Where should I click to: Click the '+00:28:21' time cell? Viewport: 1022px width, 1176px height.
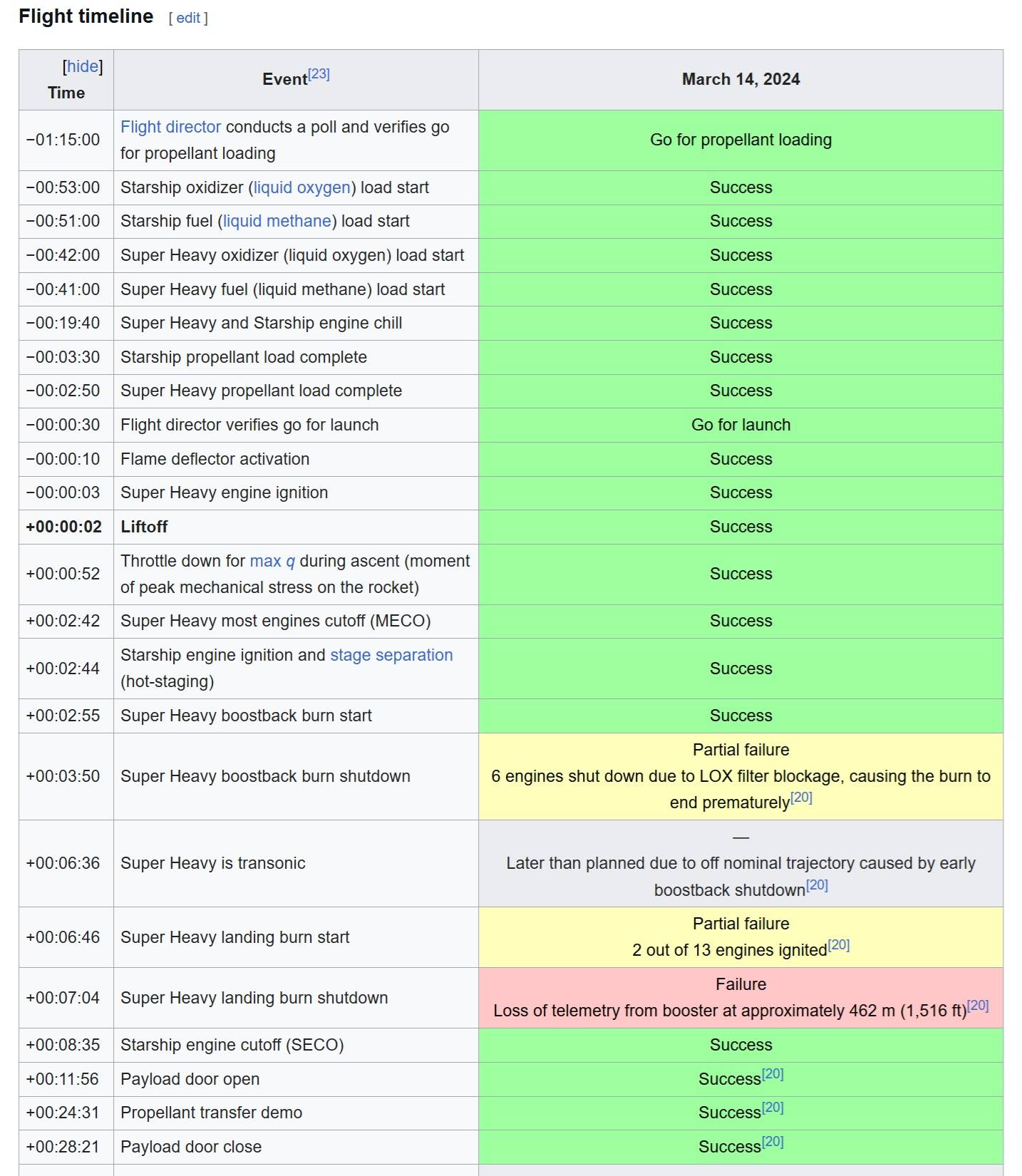(x=66, y=1147)
